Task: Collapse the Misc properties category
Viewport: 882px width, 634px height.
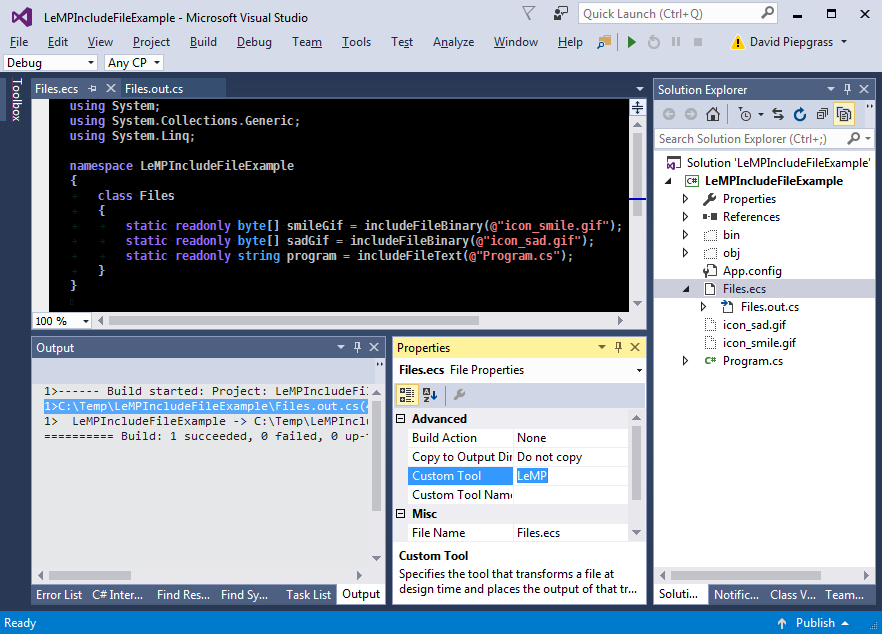Action: pyautogui.click(x=400, y=514)
